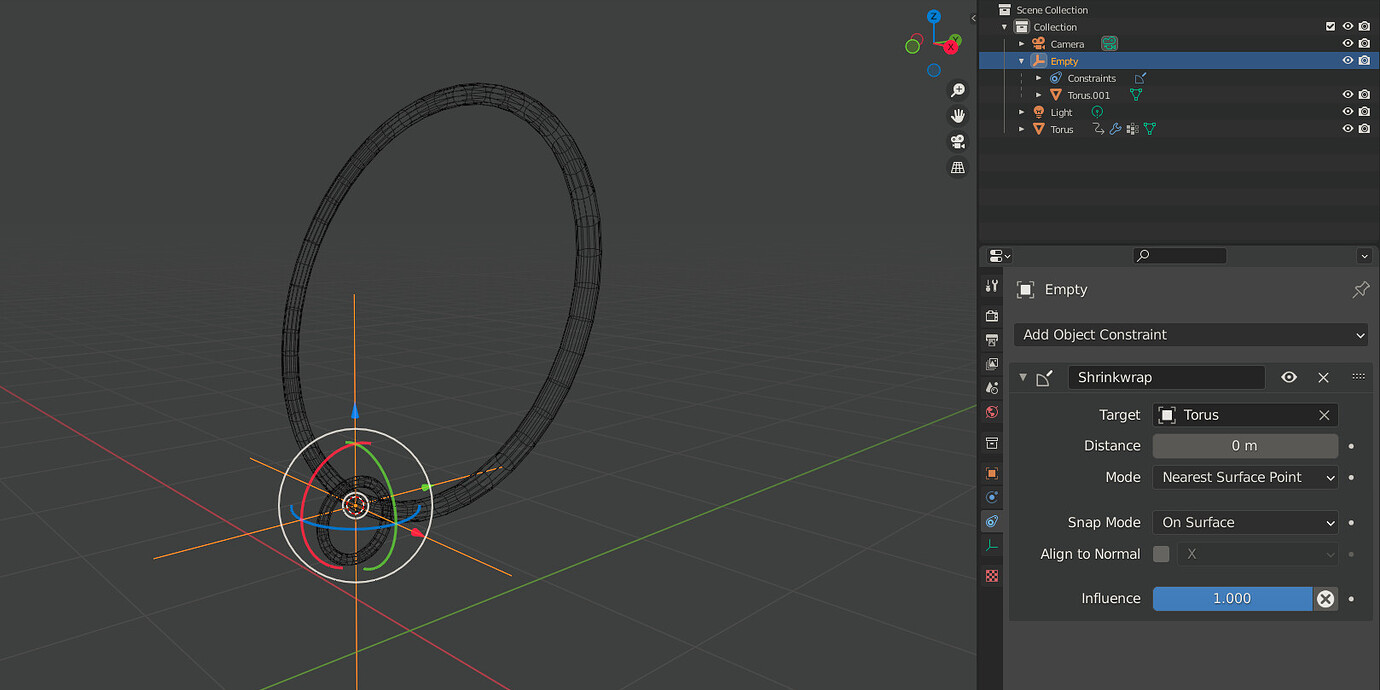Hide Empty in viewport with eye icon
Image resolution: width=1380 pixels, height=690 pixels.
[1347, 61]
